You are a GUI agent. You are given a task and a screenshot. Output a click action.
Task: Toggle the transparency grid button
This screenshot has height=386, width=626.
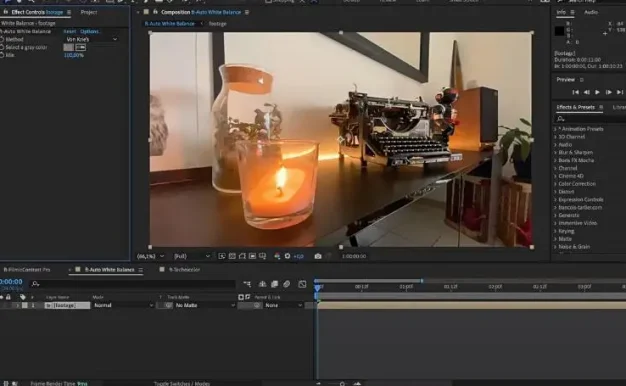click(x=232, y=256)
